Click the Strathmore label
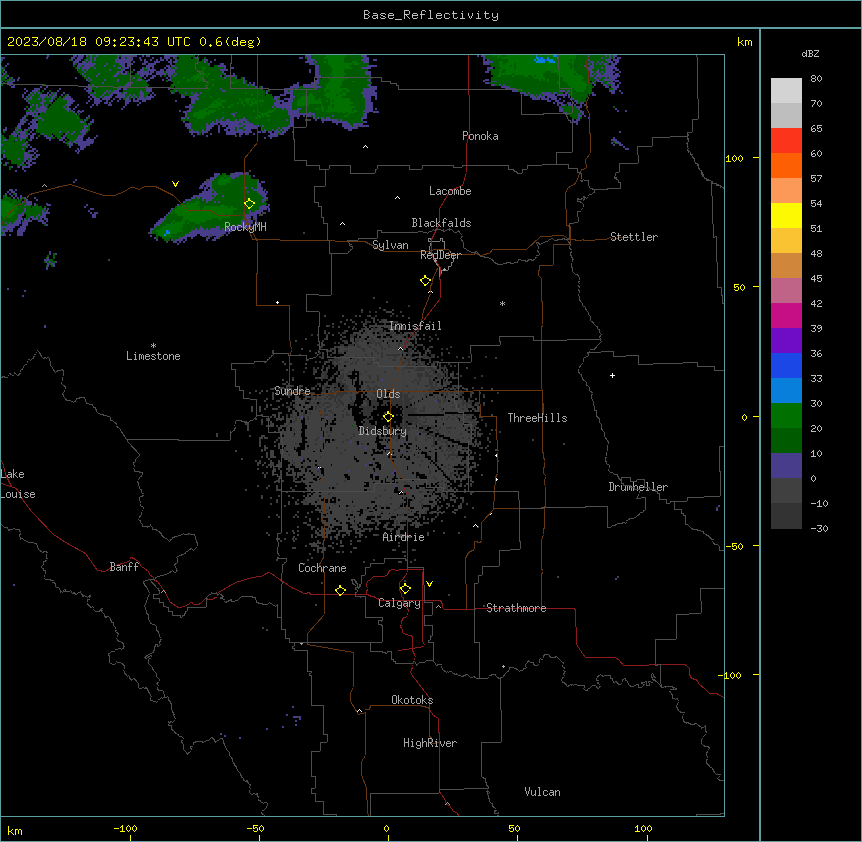This screenshot has height=842, width=862. click(x=516, y=608)
